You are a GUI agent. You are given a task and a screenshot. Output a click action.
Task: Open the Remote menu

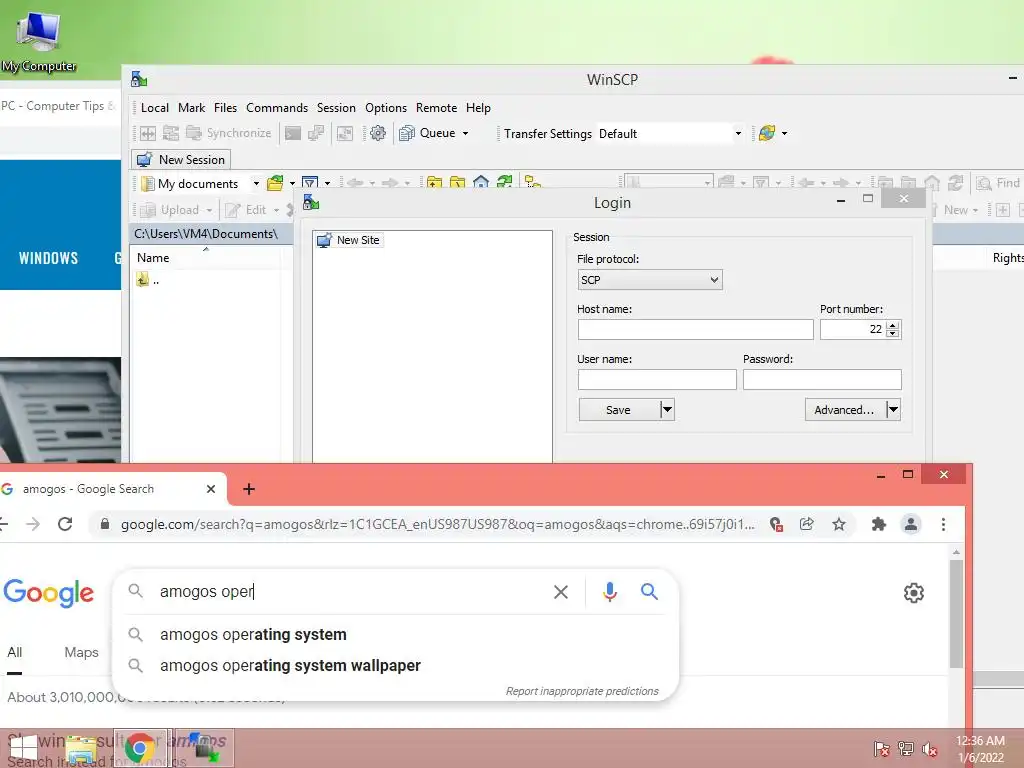pyautogui.click(x=436, y=108)
